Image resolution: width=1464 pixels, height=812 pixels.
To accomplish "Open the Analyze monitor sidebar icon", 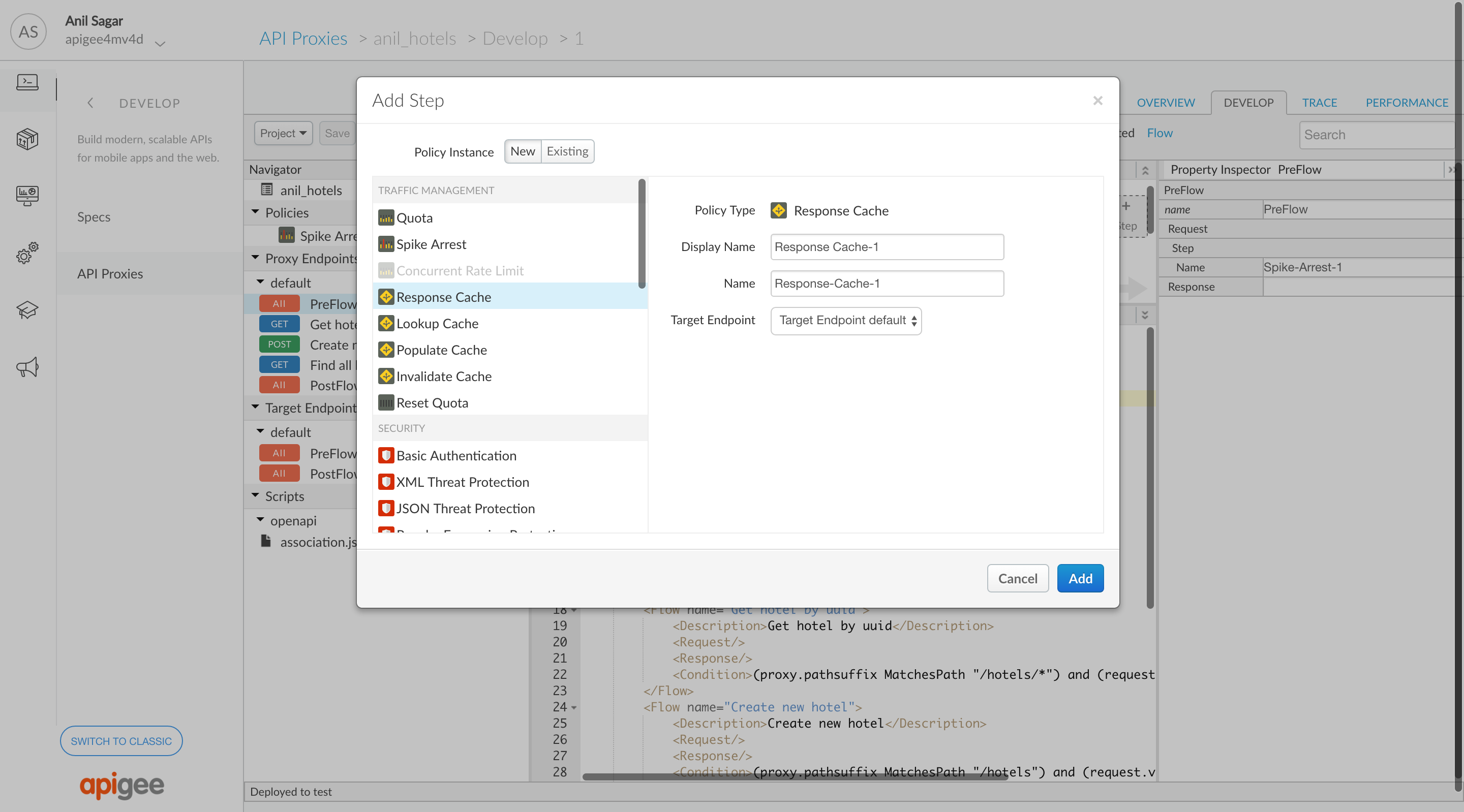I will [x=27, y=196].
